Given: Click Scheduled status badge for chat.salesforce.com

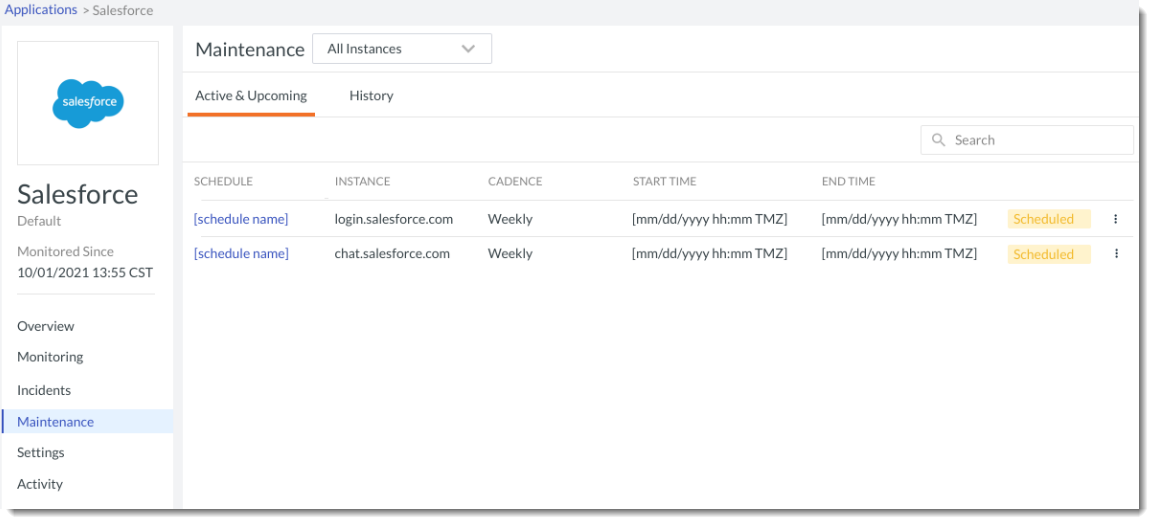Looking at the screenshot, I should coord(1047,254).
